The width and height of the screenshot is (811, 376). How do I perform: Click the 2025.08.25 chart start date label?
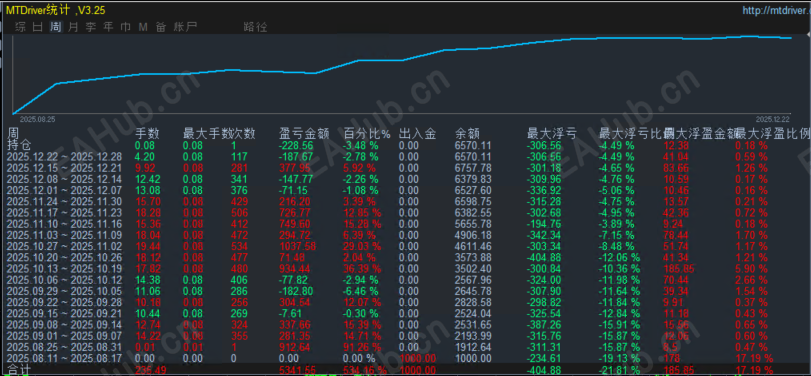tap(37, 118)
